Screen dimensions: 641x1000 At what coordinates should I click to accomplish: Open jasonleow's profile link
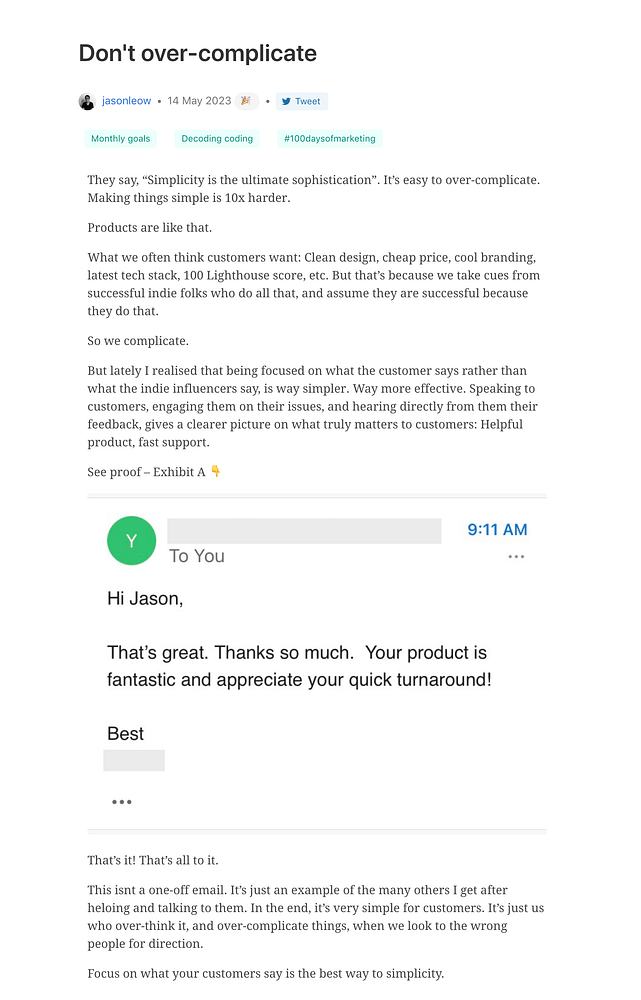tap(126, 101)
